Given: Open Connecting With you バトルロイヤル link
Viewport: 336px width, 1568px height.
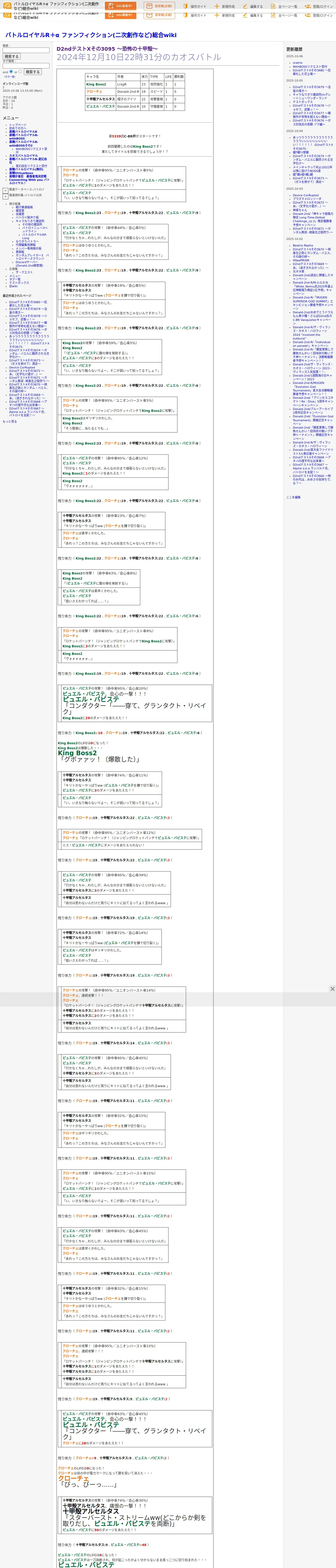Looking at the screenshot, I should click(29, 181).
